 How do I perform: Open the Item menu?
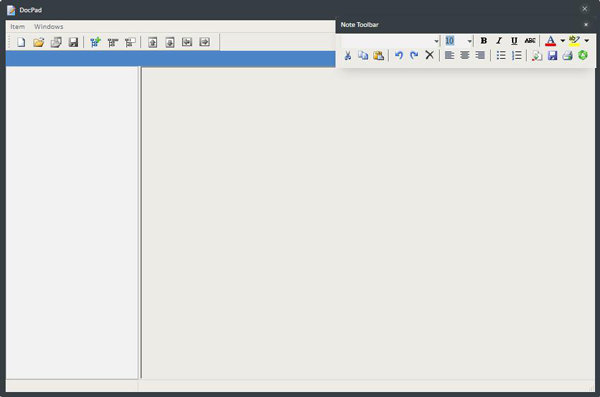point(18,26)
